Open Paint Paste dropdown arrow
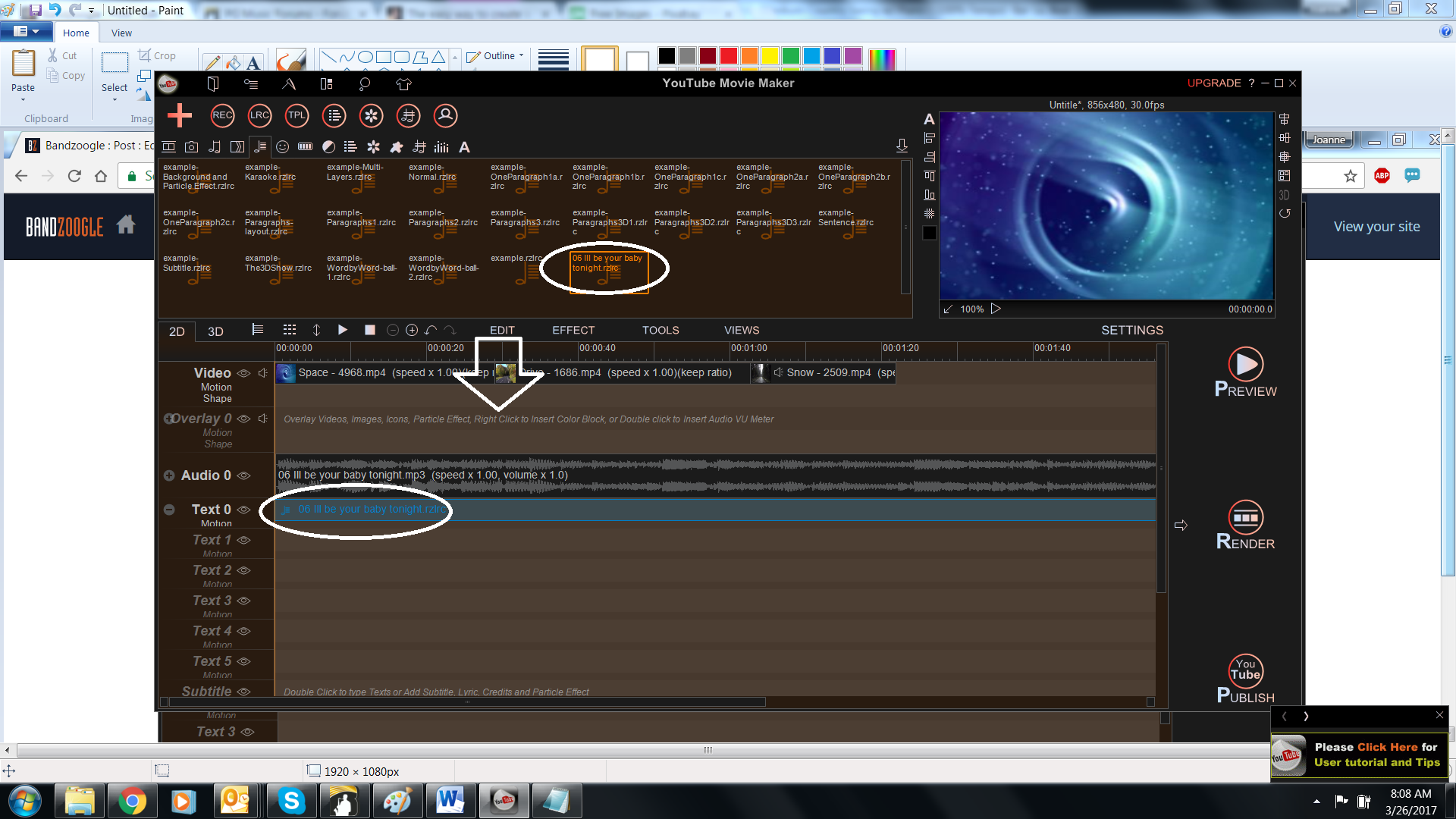 [x=23, y=99]
